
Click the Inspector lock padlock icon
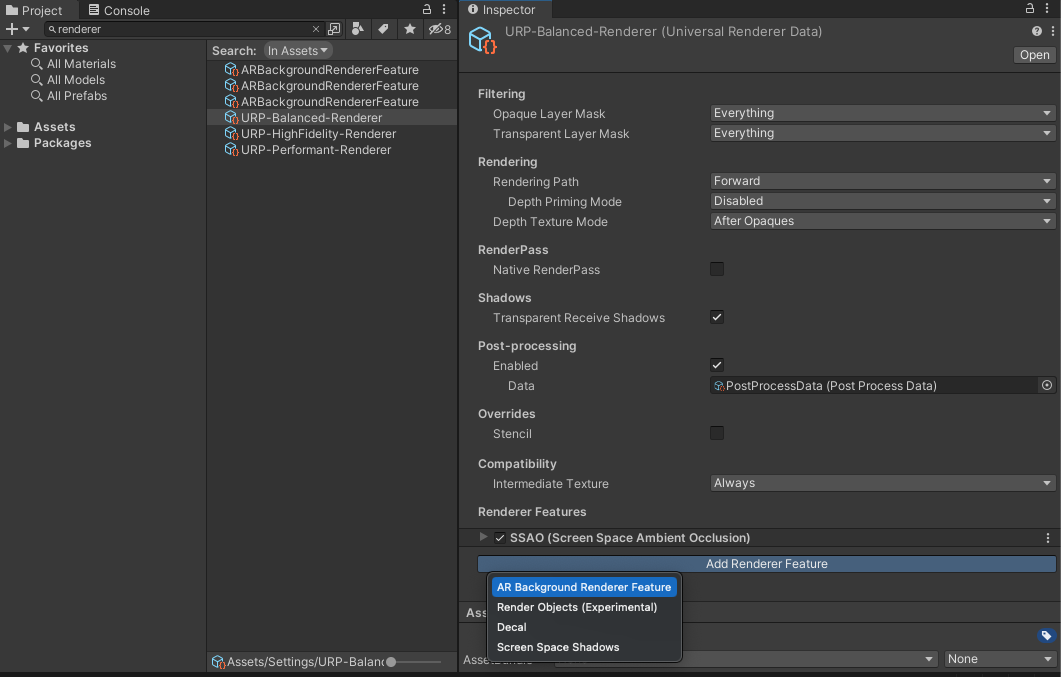[x=1030, y=8]
